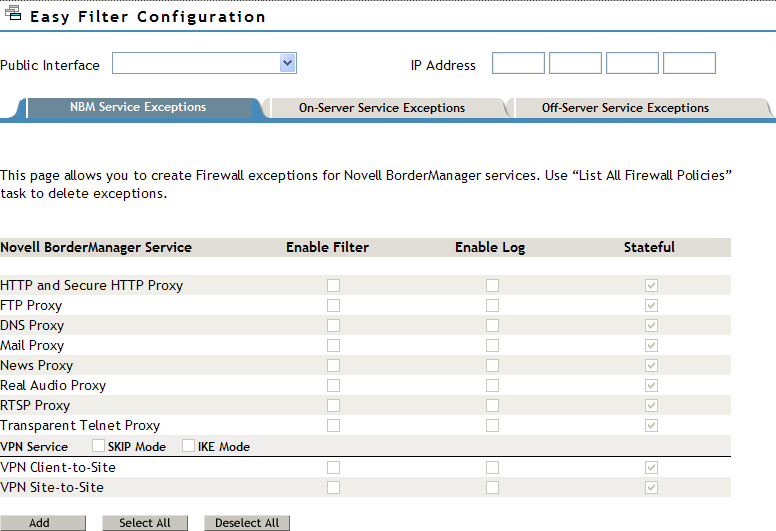Enable Log for HTTP and Secure HTTP Proxy
This screenshot has width=776, height=531.
492,286
